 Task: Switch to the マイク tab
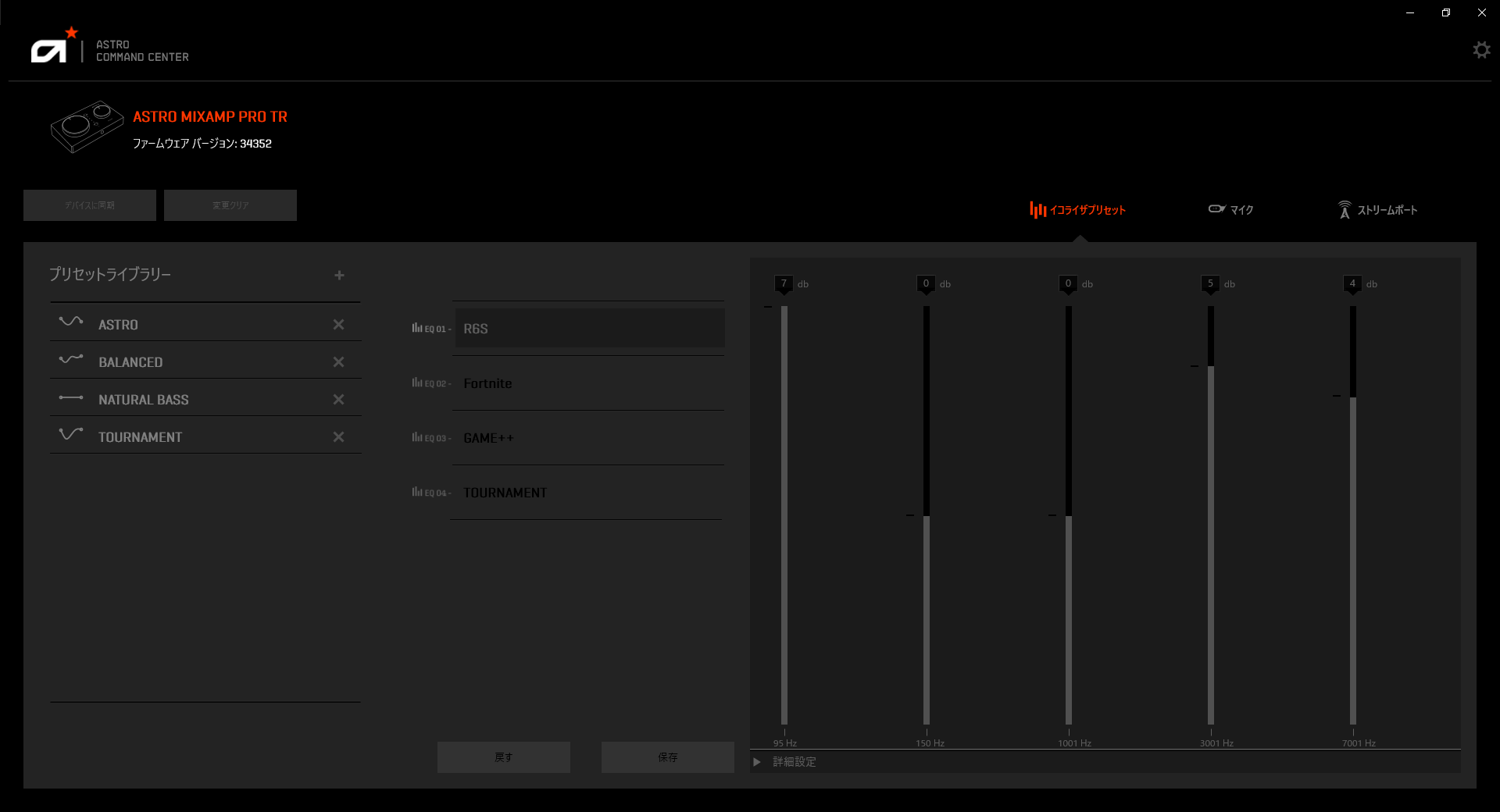click(1231, 209)
